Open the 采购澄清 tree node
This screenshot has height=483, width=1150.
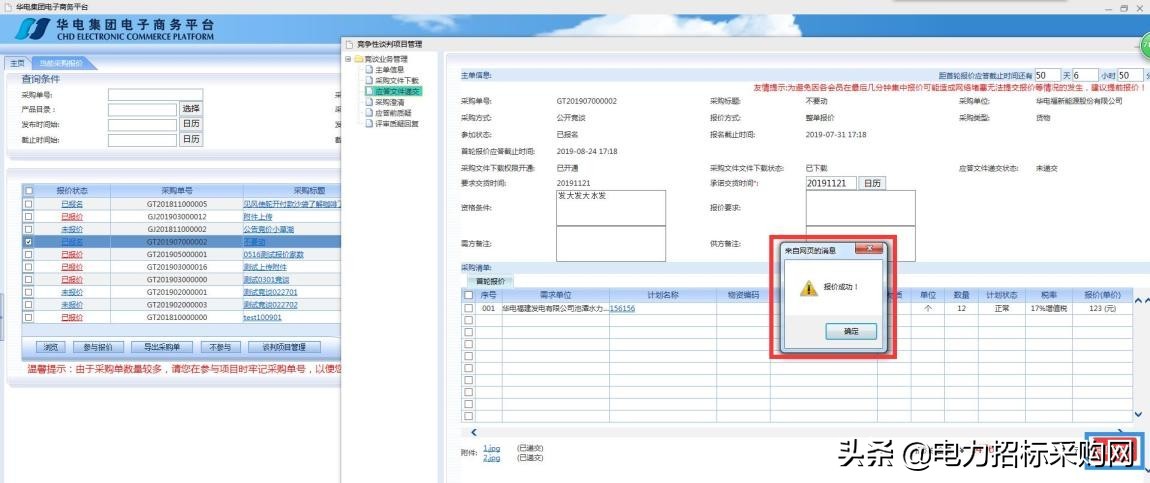(389, 103)
